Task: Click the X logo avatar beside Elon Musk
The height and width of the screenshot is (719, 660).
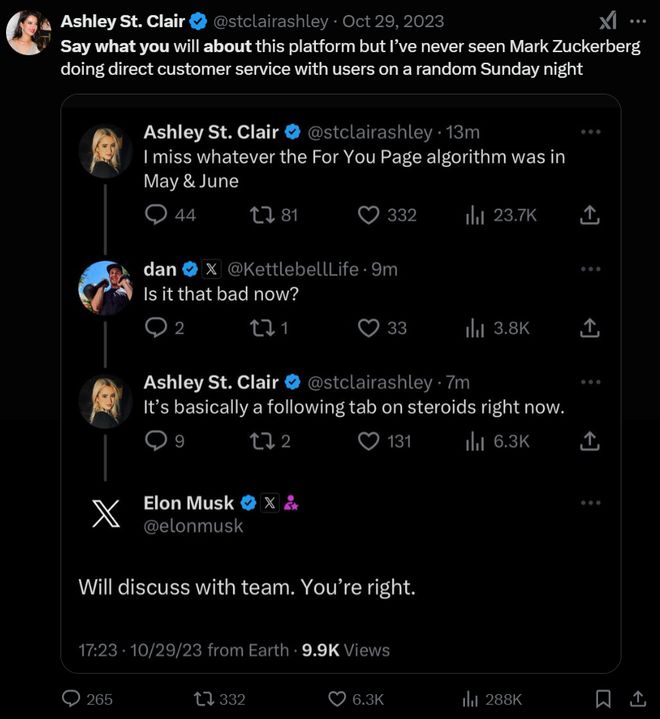Action: tap(105, 514)
